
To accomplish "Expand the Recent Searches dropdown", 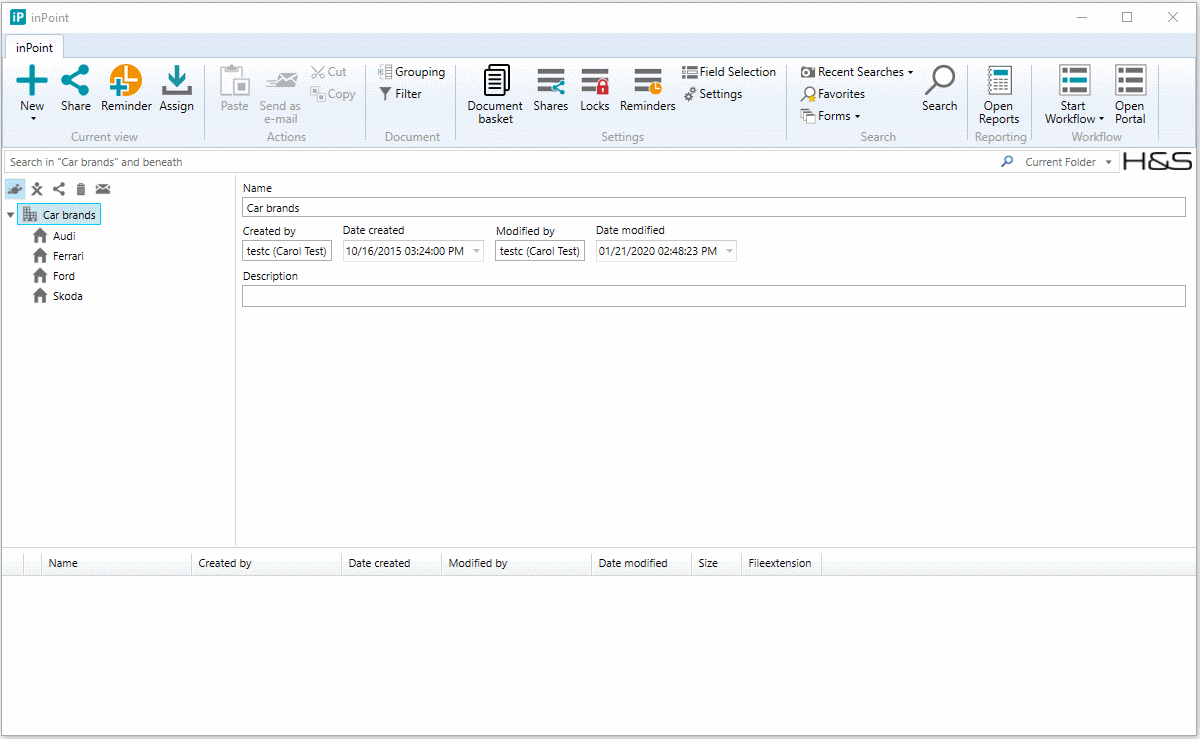I will coord(910,72).
